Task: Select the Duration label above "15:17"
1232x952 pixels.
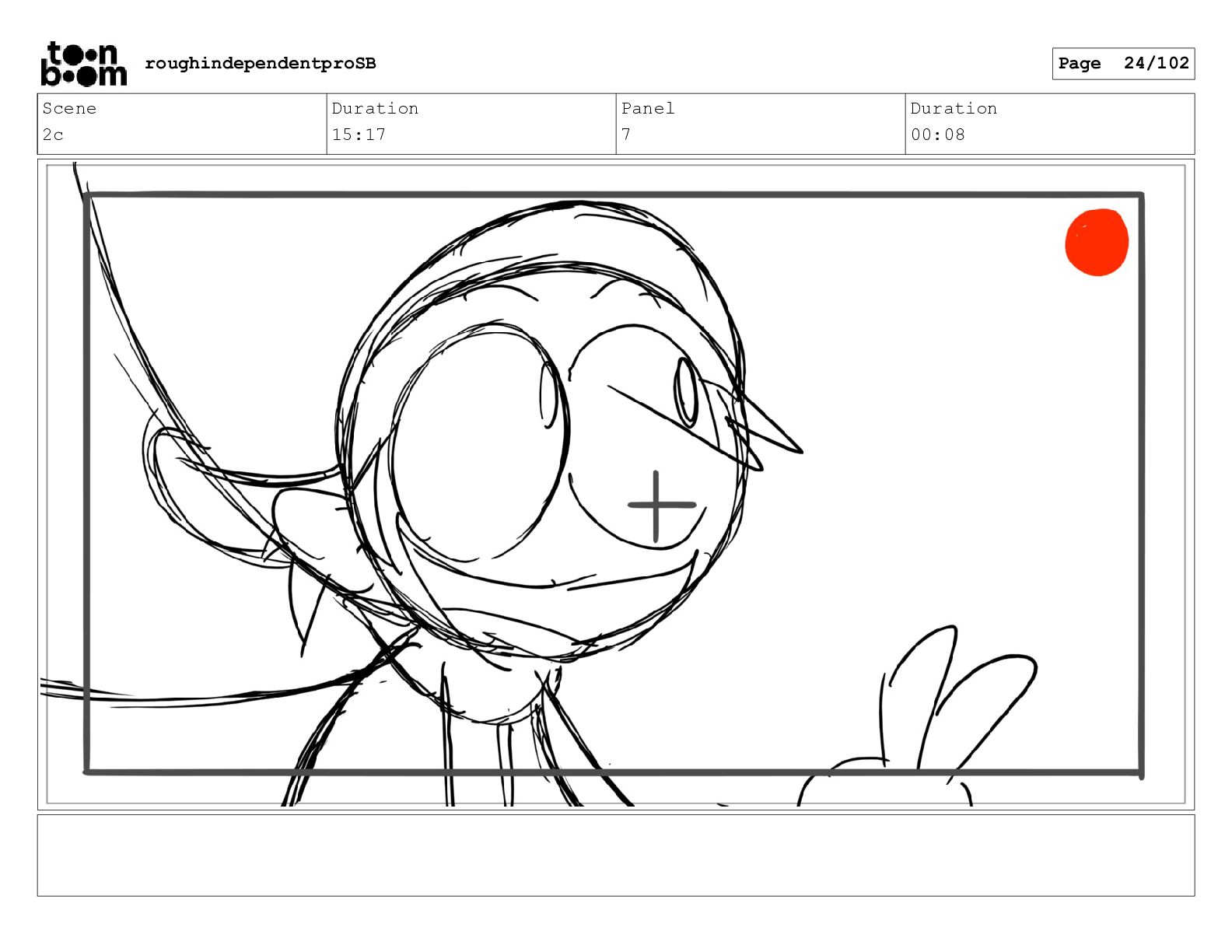Action: click(x=375, y=109)
